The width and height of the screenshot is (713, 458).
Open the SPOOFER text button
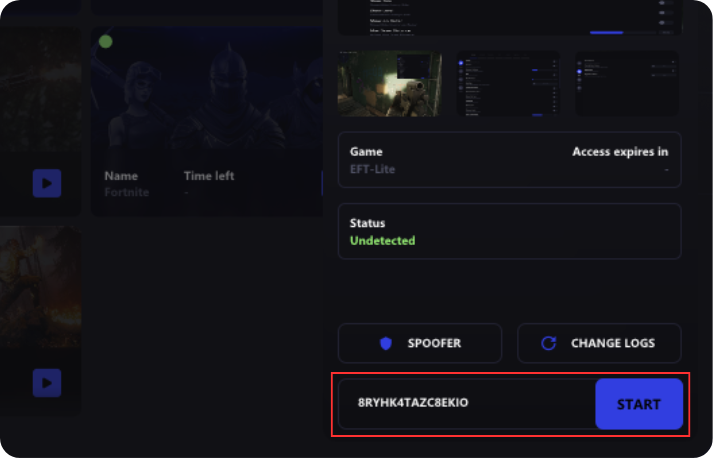434,343
